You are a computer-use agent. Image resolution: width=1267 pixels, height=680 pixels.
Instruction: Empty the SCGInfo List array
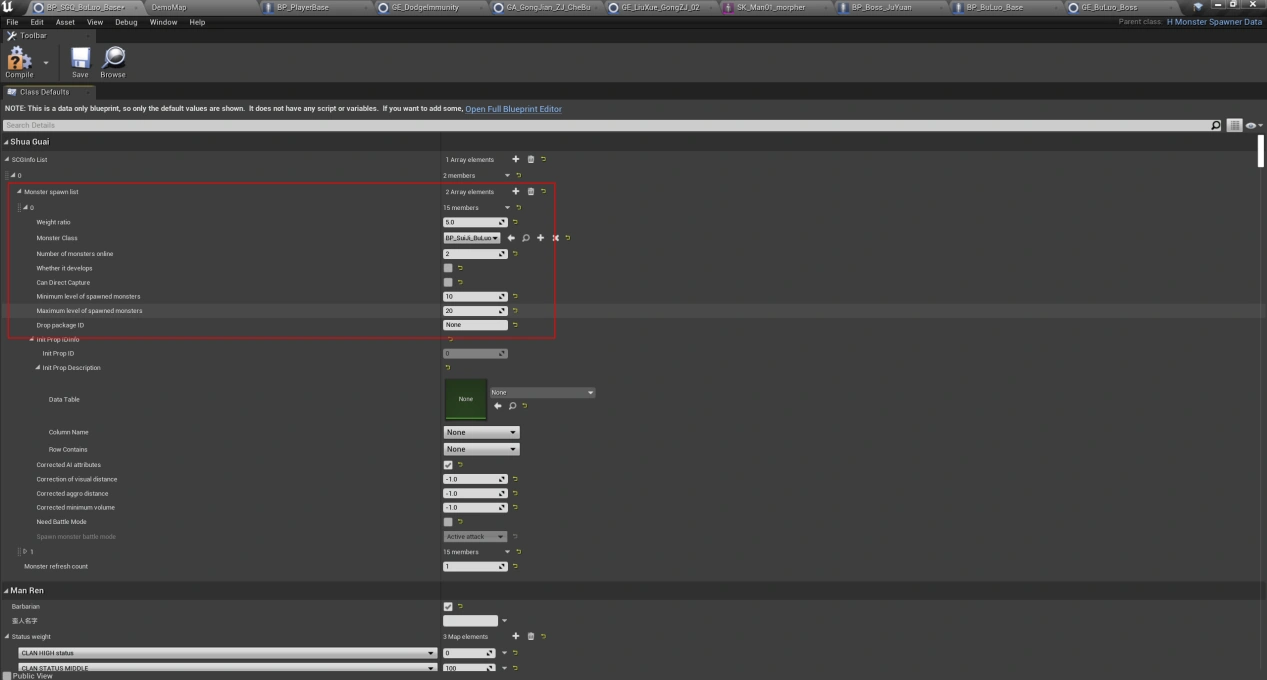pyautogui.click(x=531, y=159)
